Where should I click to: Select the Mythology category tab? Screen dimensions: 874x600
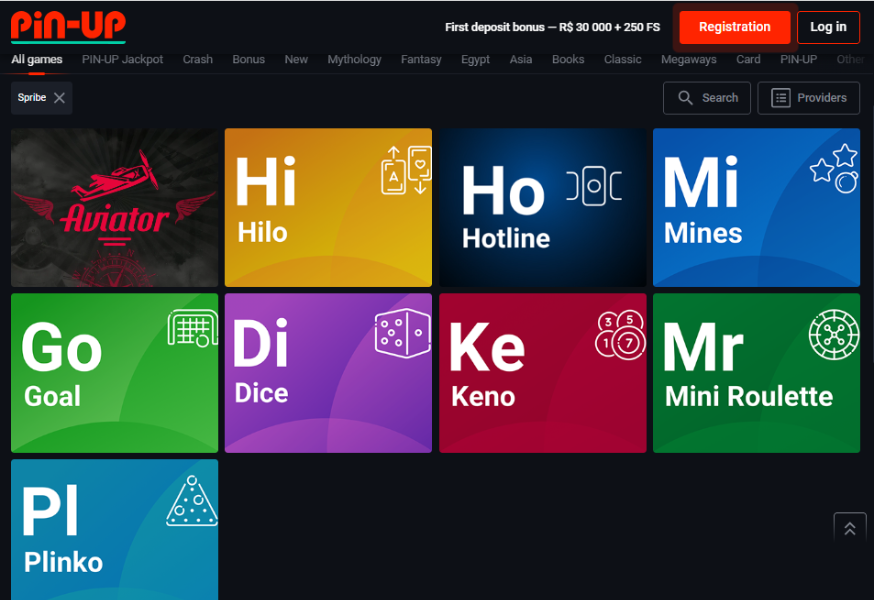[354, 59]
